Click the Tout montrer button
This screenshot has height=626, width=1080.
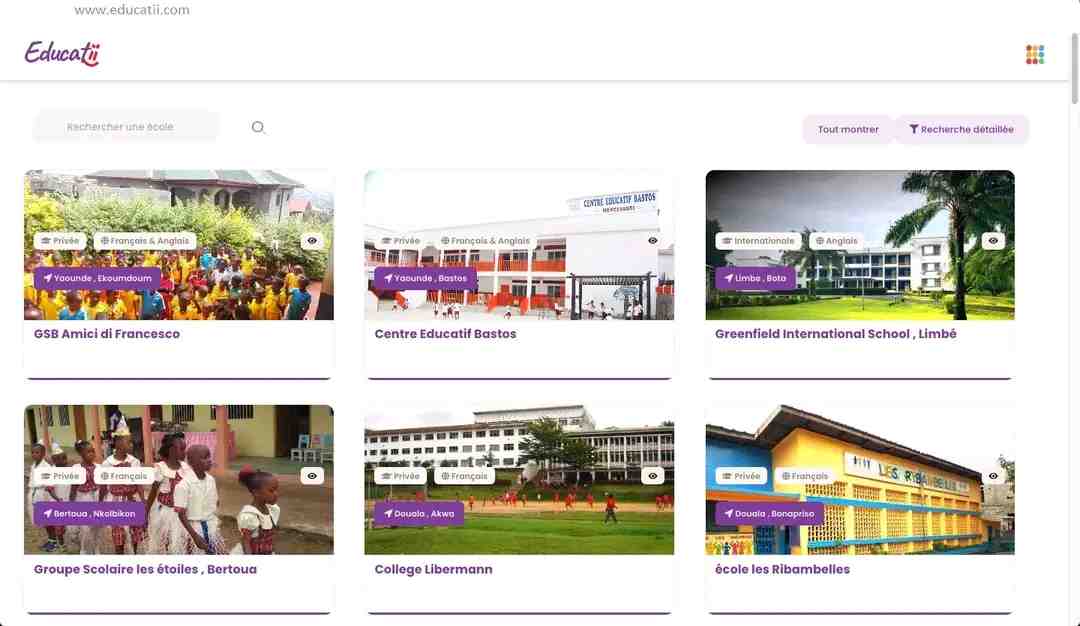[x=848, y=129]
